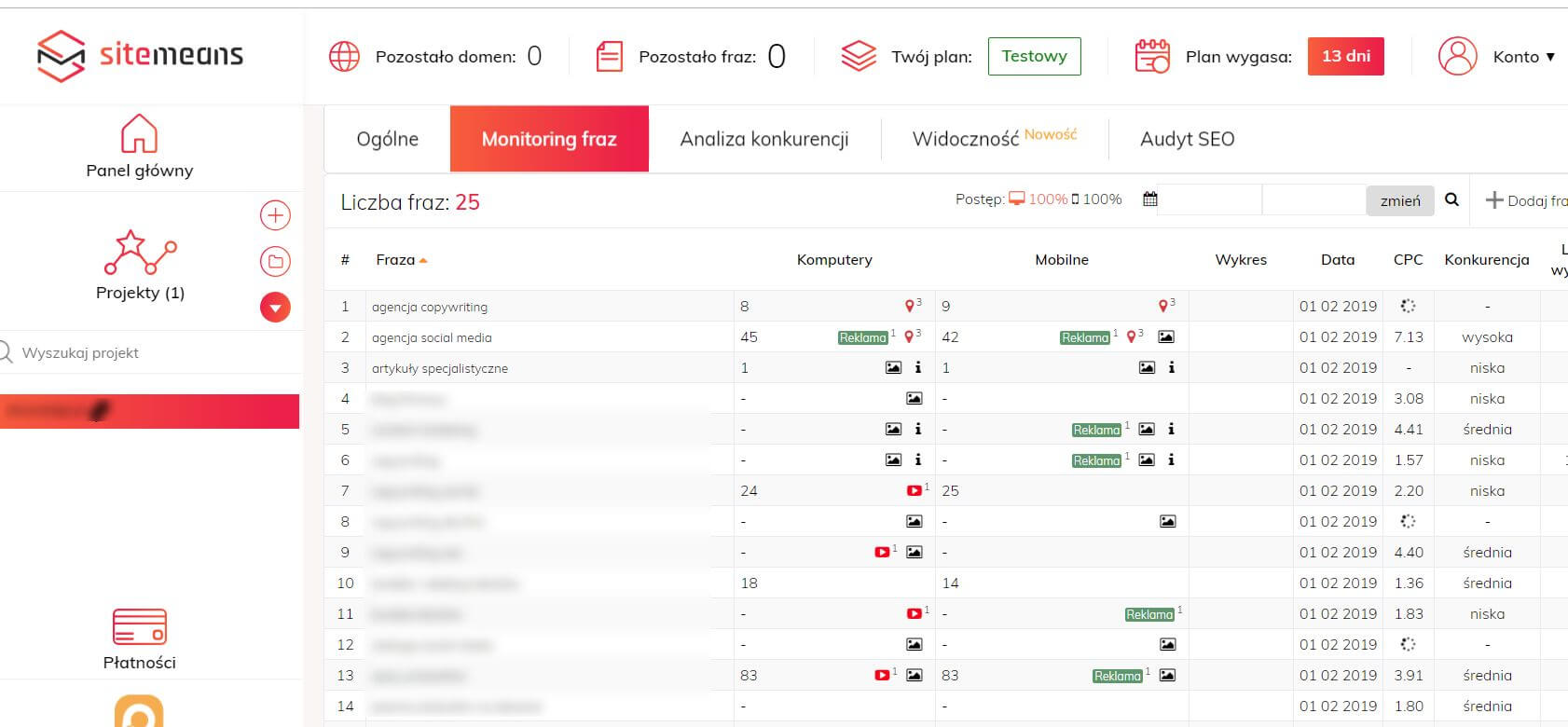Open Panel główny home icon
The width and height of the screenshot is (1568, 727).
[x=139, y=133]
